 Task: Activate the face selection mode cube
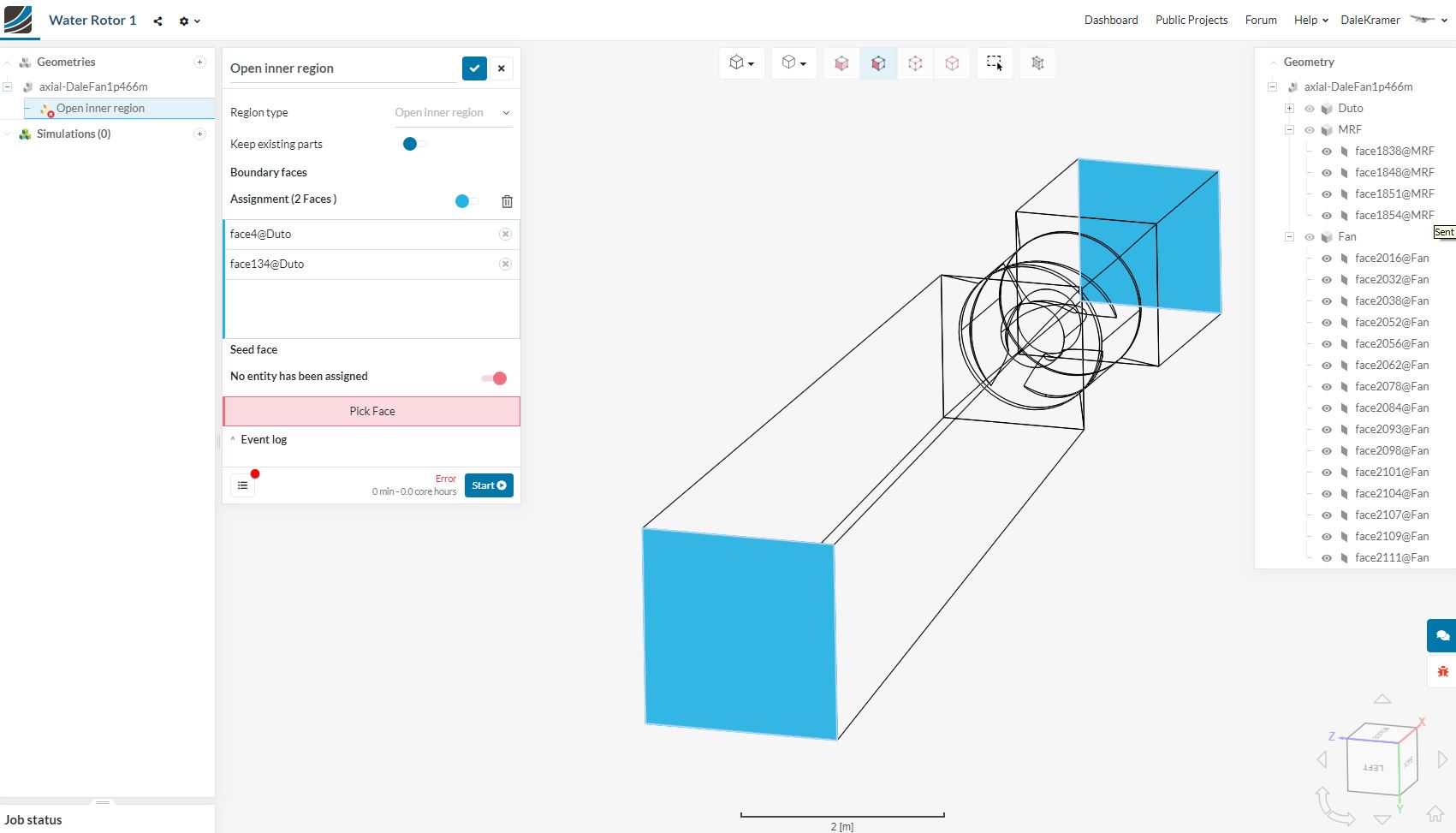pyautogui.click(x=878, y=63)
